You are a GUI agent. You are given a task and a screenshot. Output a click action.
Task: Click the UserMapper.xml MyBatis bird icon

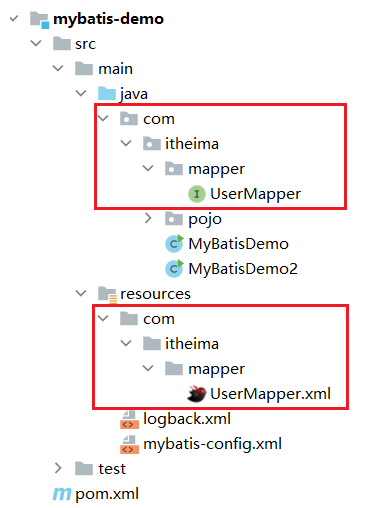tap(197, 394)
